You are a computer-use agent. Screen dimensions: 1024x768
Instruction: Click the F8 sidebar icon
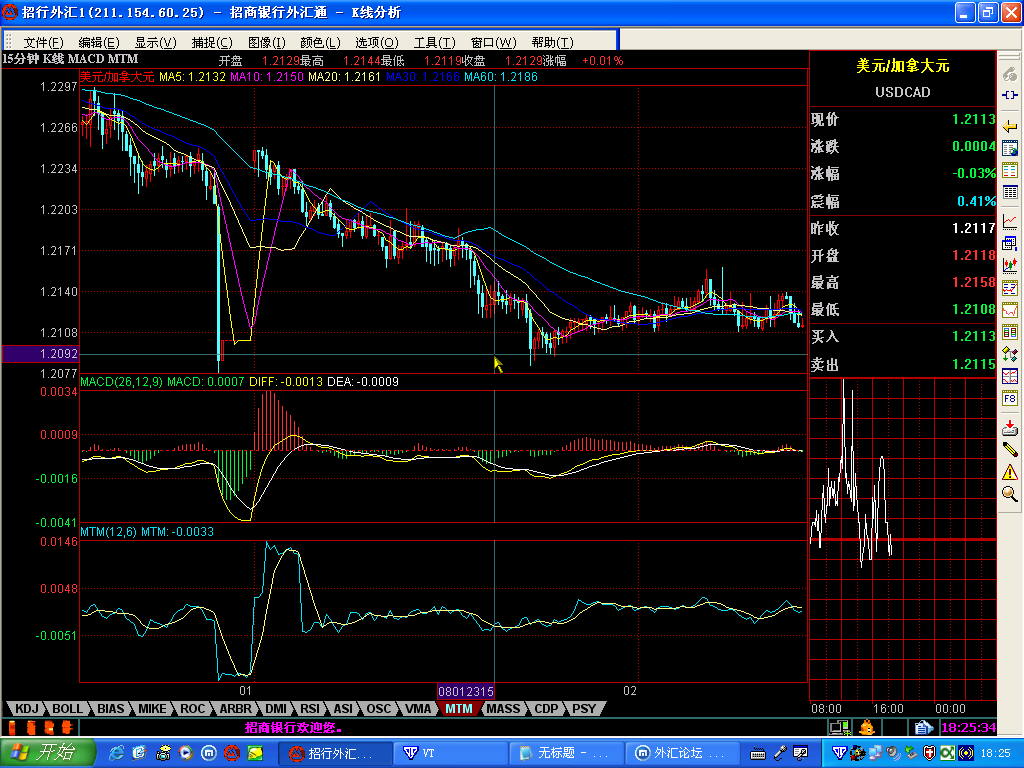click(x=1010, y=398)
